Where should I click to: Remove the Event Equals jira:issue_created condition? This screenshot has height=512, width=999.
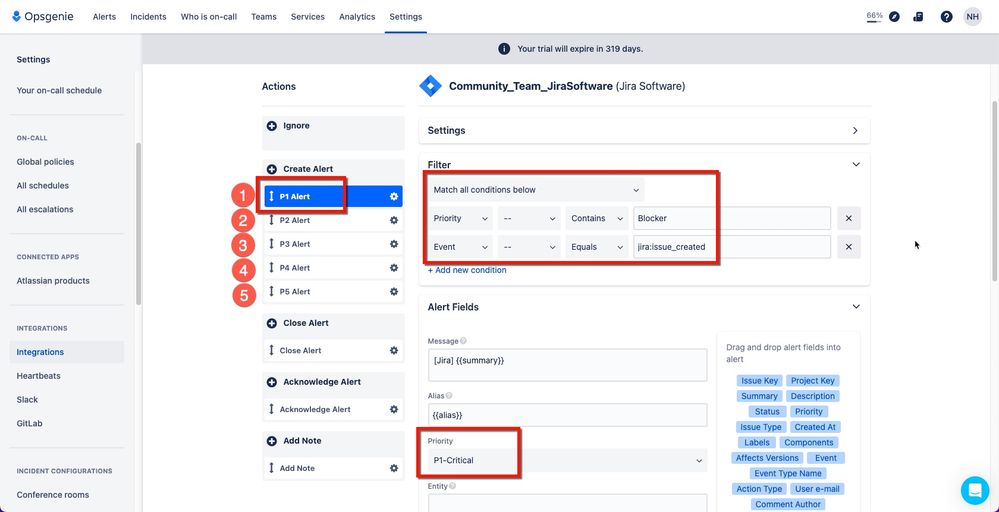(x=849, y=247)
